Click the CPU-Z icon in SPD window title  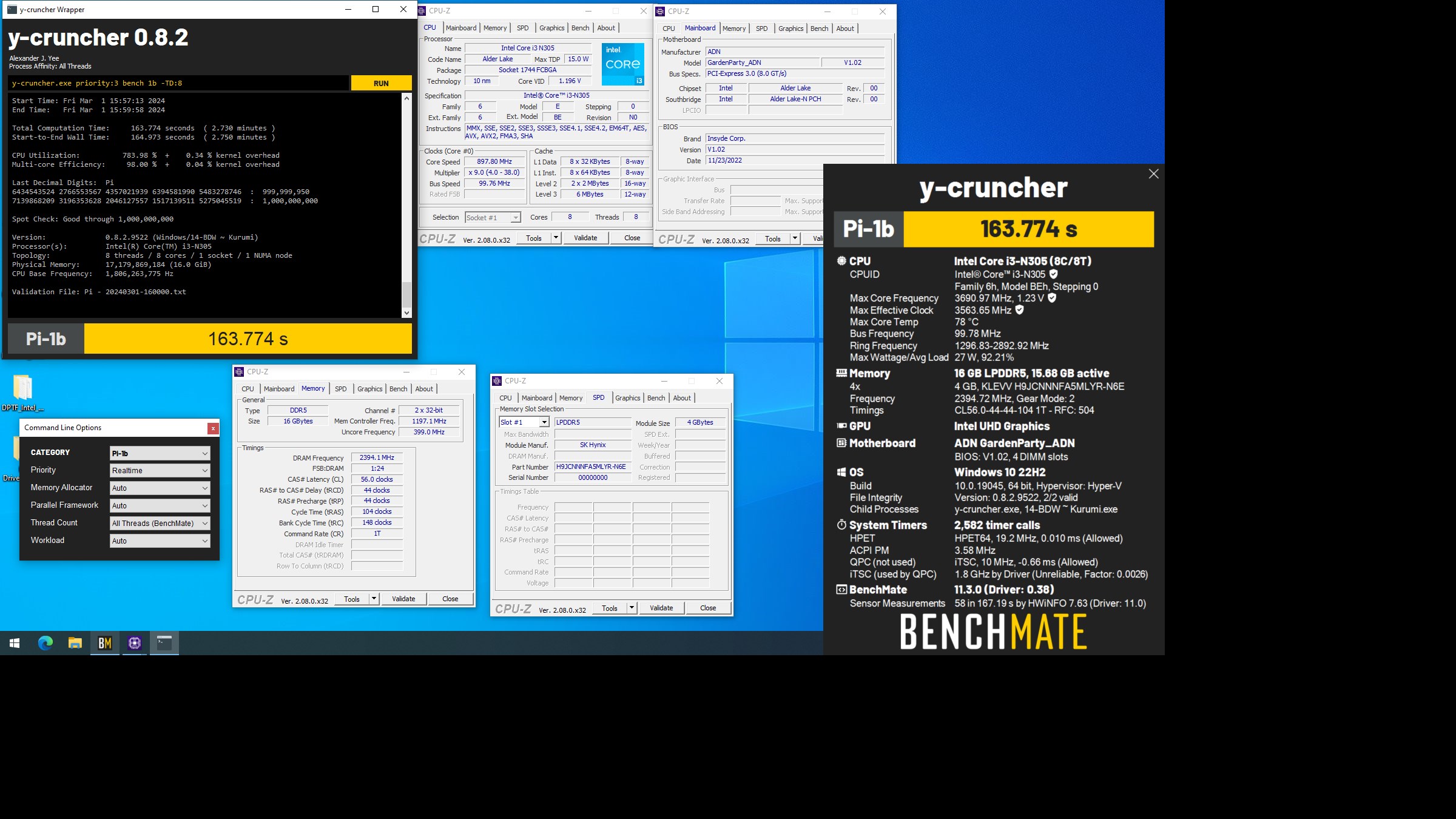(497, 381)
